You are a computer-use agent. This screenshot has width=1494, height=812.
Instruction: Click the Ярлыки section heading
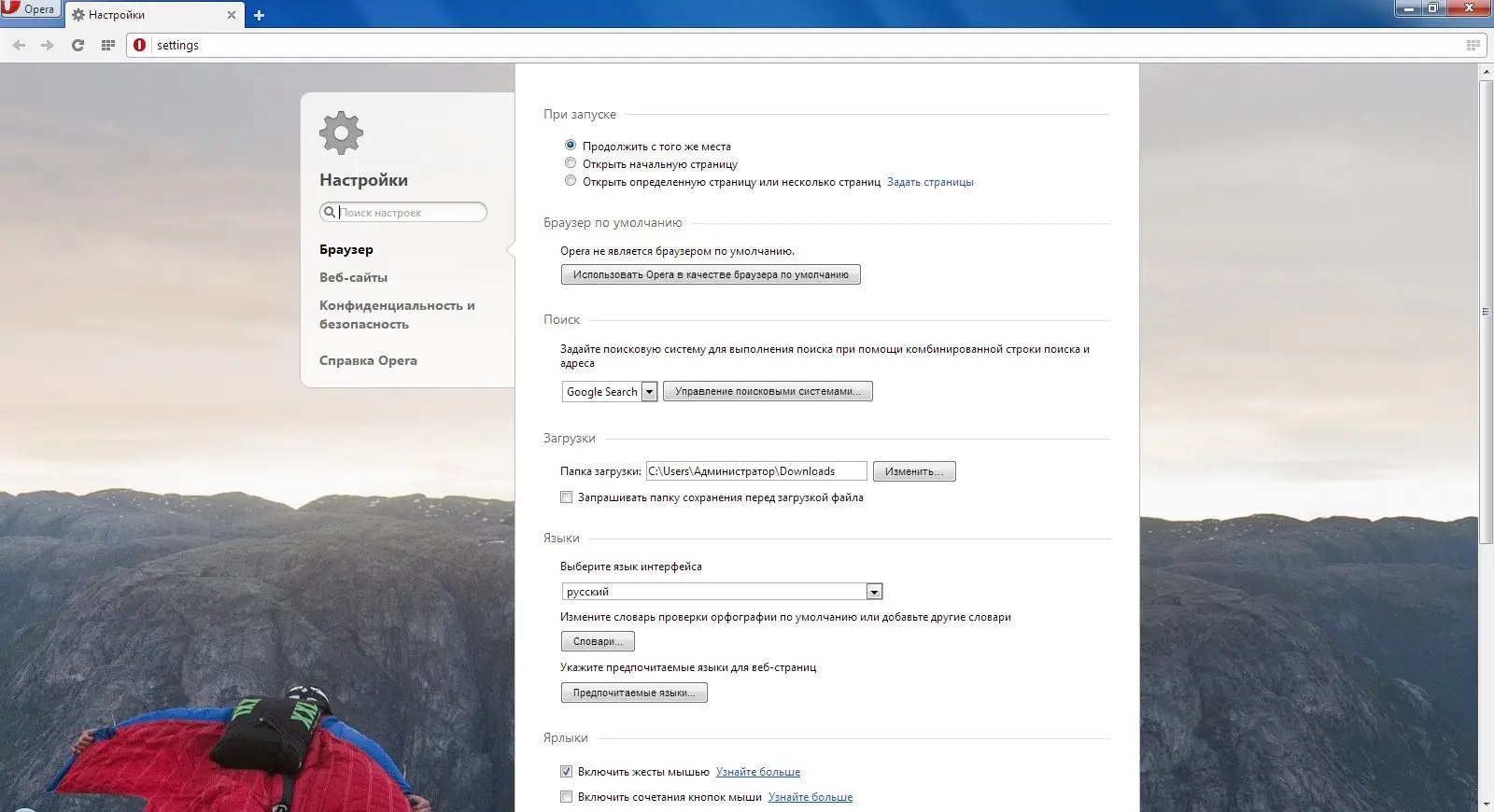point(565,737)
